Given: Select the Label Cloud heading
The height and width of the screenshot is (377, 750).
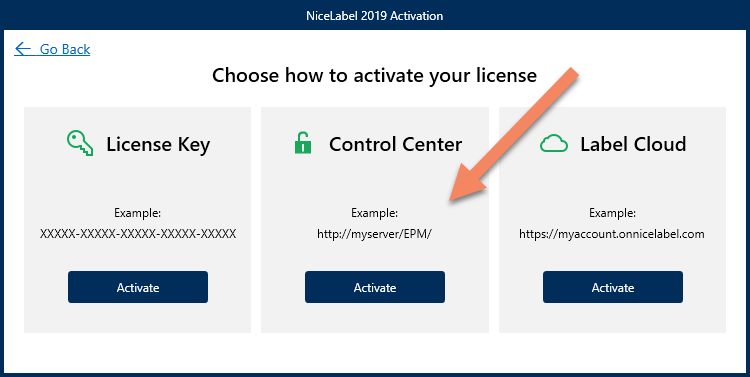Looking at the screenshot, I should click(633, 144).
